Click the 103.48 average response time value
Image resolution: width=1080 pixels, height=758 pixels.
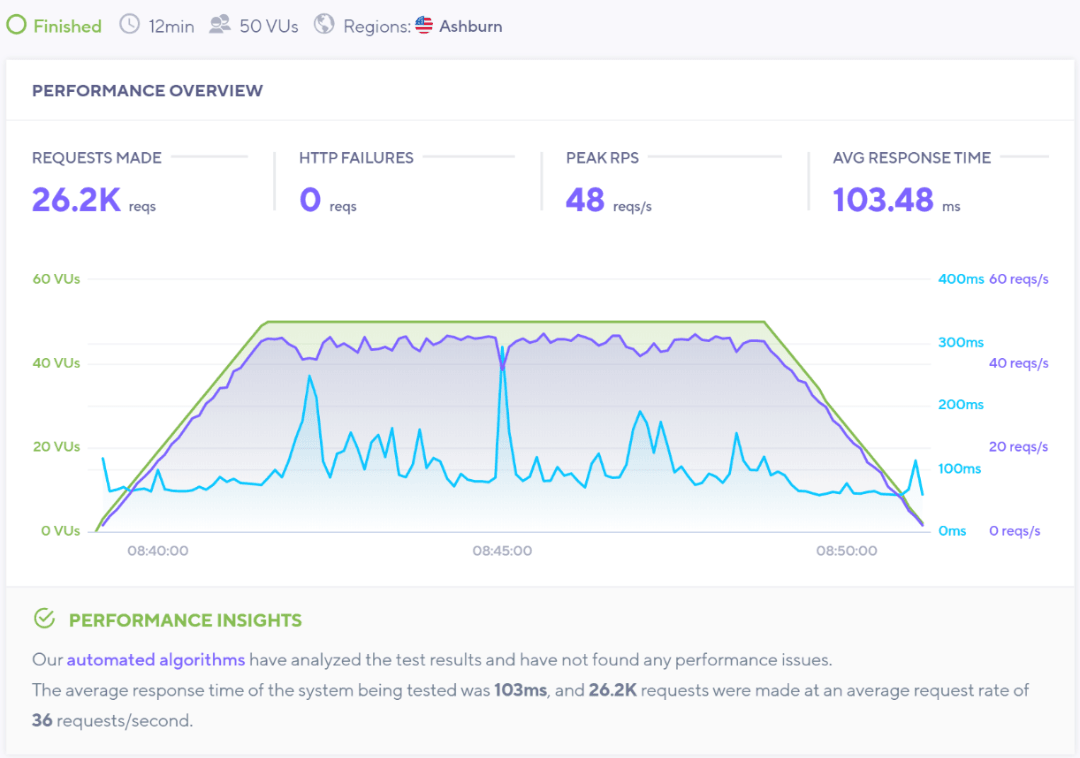pos(883,200)
